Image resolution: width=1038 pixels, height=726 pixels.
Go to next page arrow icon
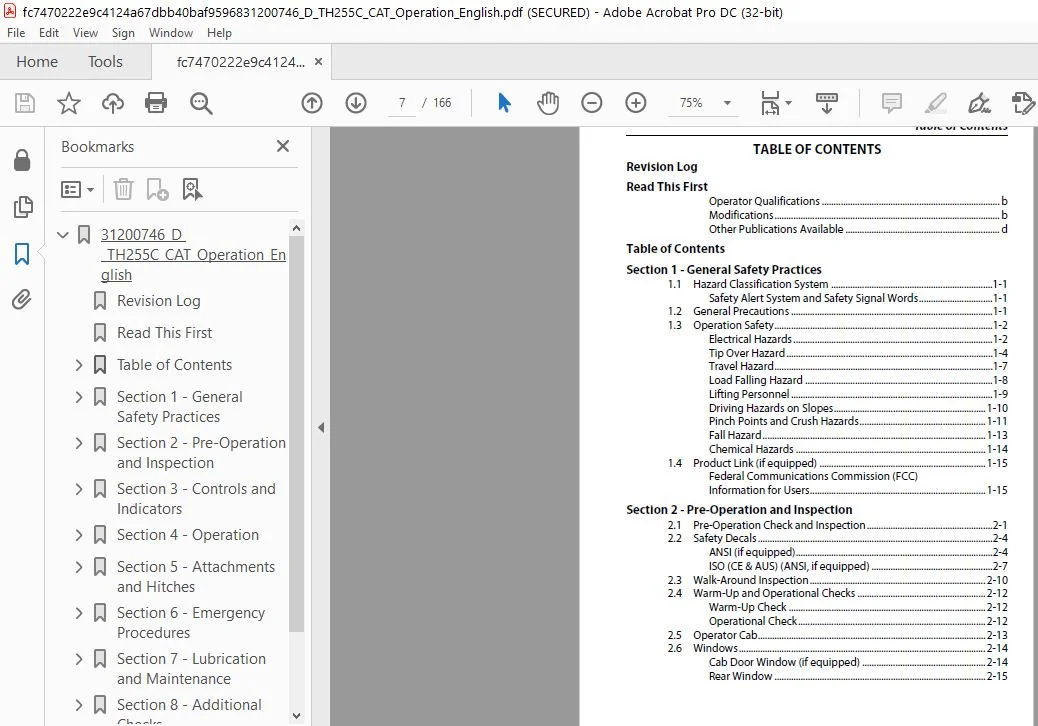[x=356, y=103]
